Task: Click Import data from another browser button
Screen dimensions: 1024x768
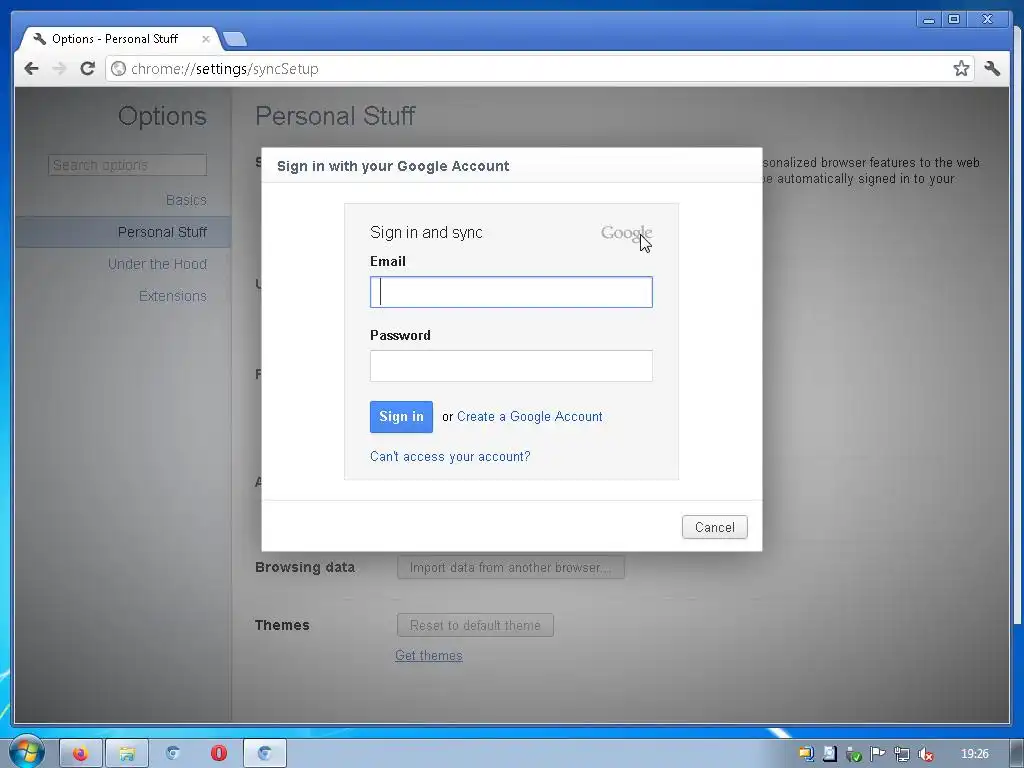Action: [x=511, y=568]
